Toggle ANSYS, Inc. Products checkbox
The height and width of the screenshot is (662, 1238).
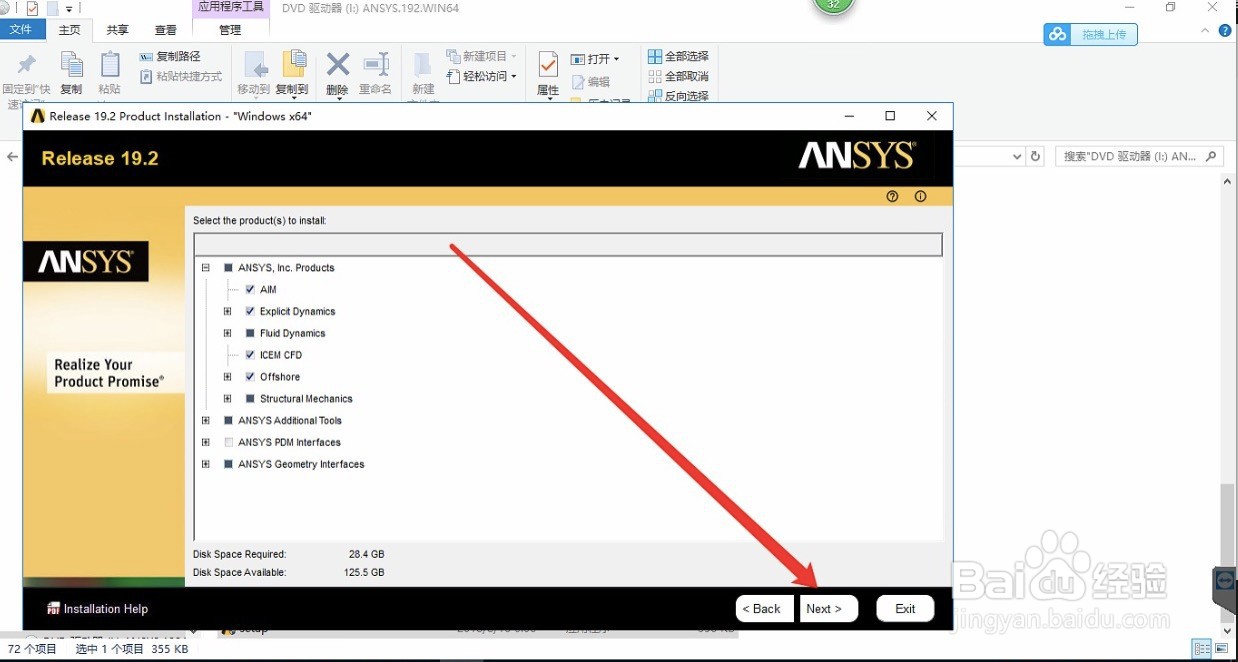click(x=228, y=268)
